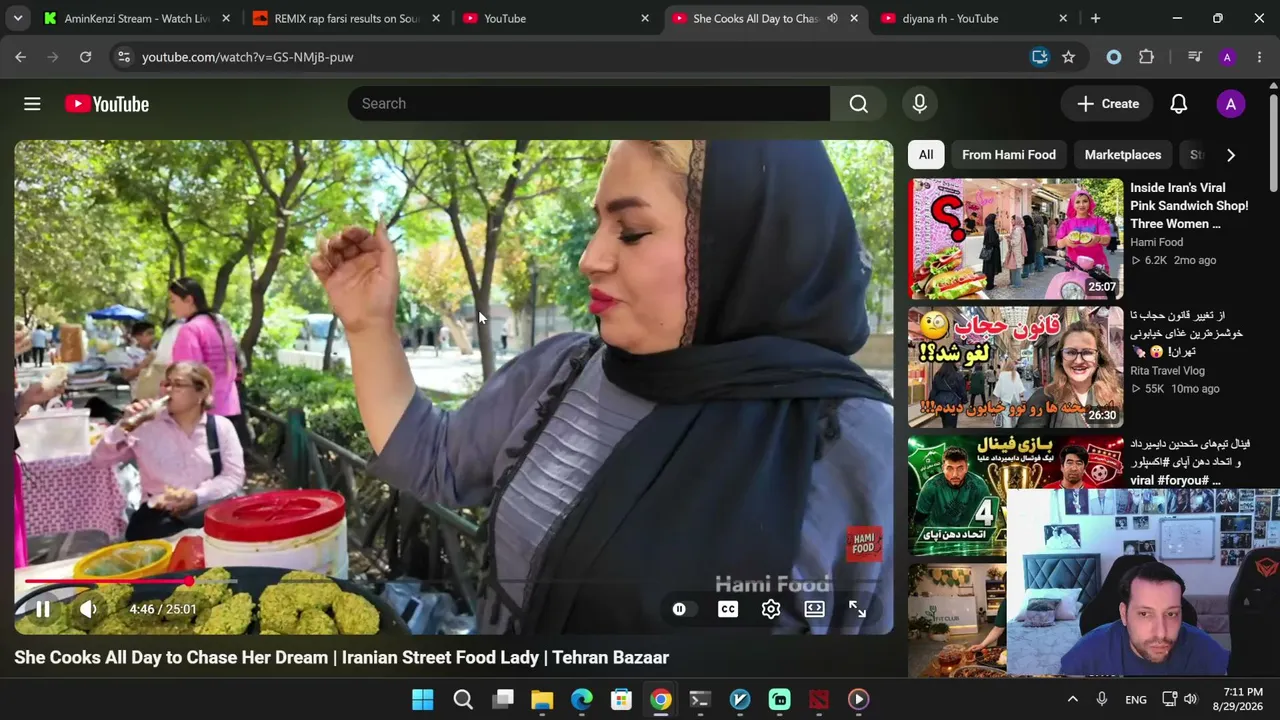Open Windows taskbar search

[x=463, y=699]
